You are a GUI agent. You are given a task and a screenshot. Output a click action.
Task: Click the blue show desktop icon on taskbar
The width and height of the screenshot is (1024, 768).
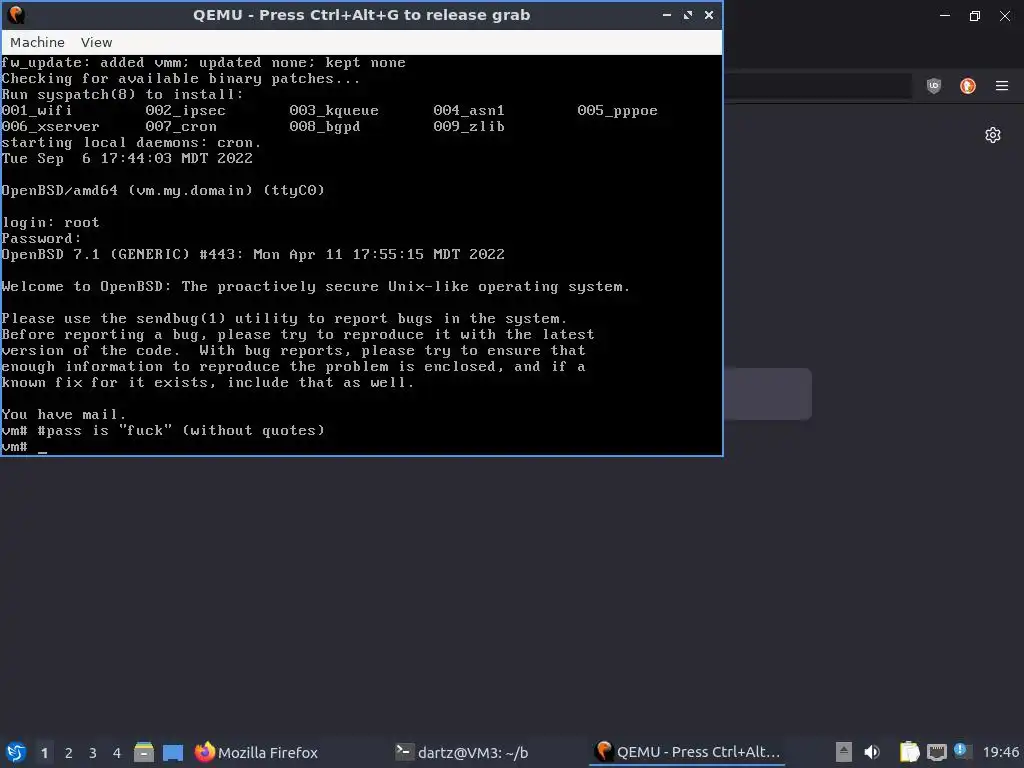pos(172,752)
